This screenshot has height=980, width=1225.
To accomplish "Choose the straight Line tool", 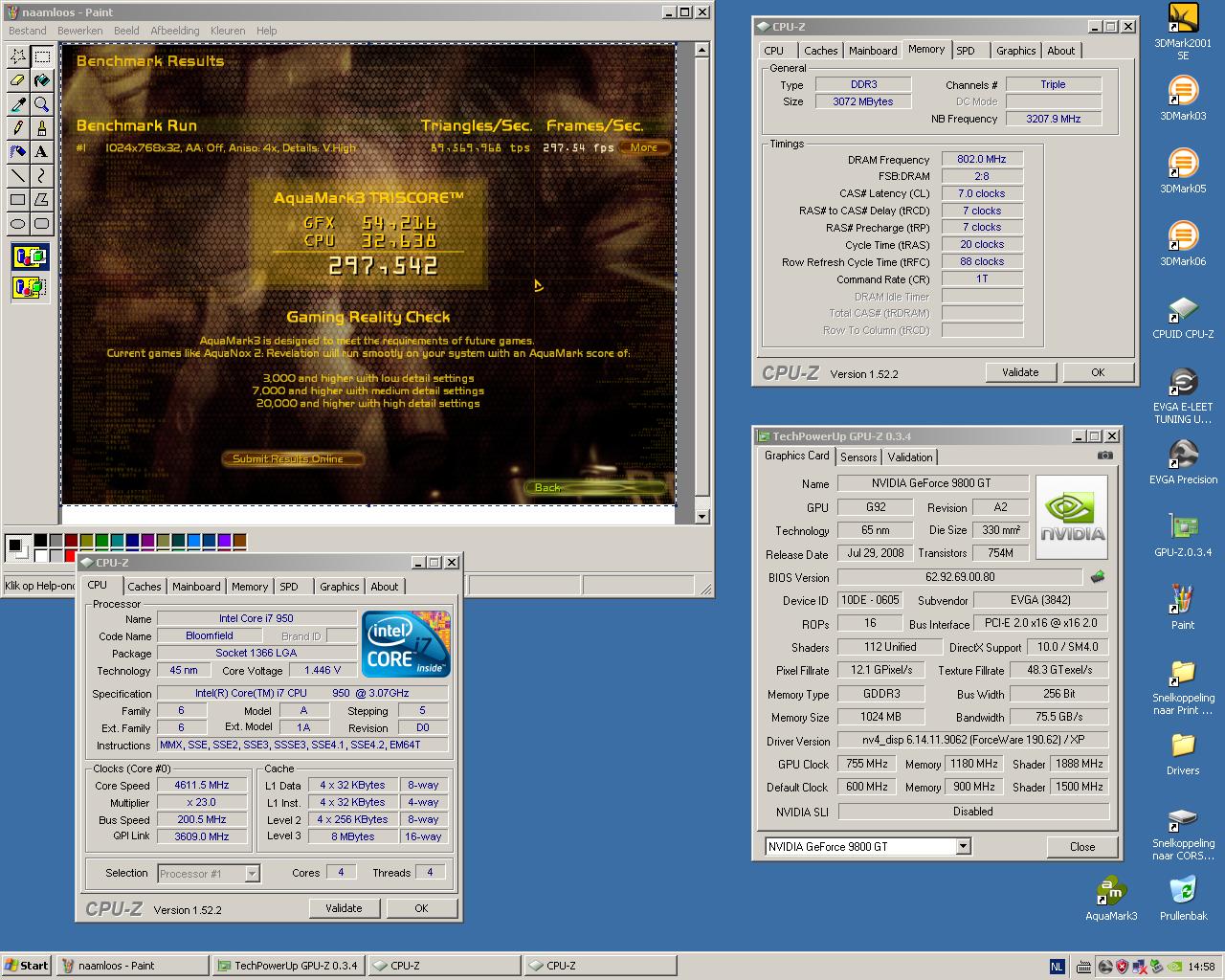I will [17, 176].
